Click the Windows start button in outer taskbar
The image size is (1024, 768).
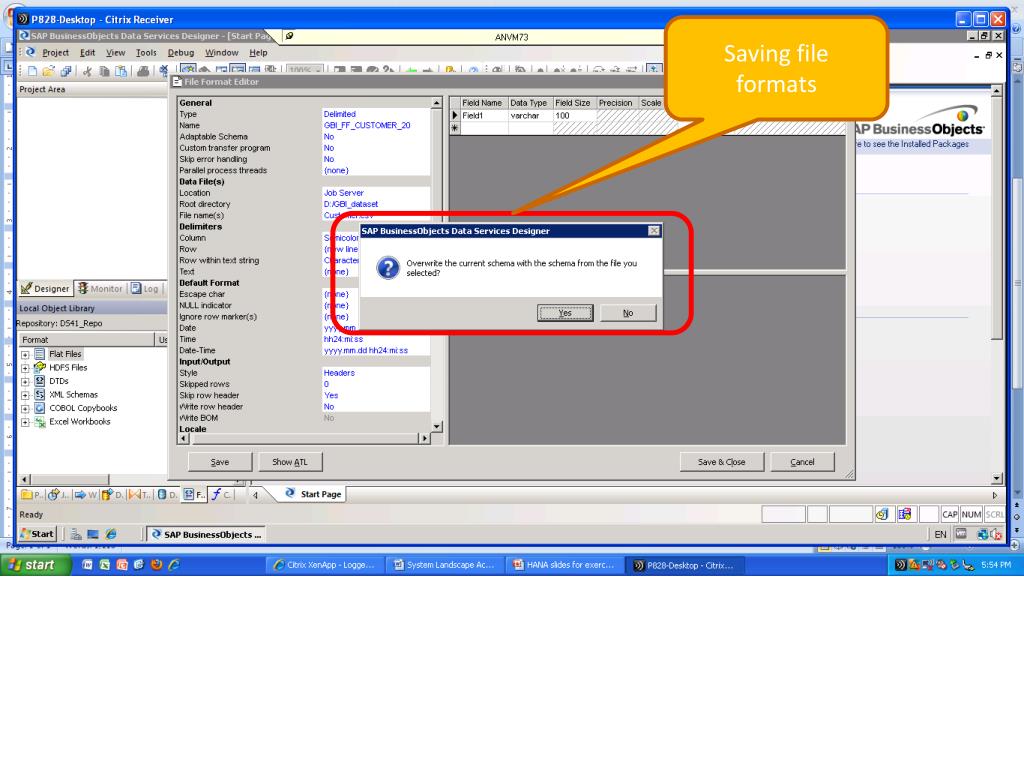(x=36, y=565)
